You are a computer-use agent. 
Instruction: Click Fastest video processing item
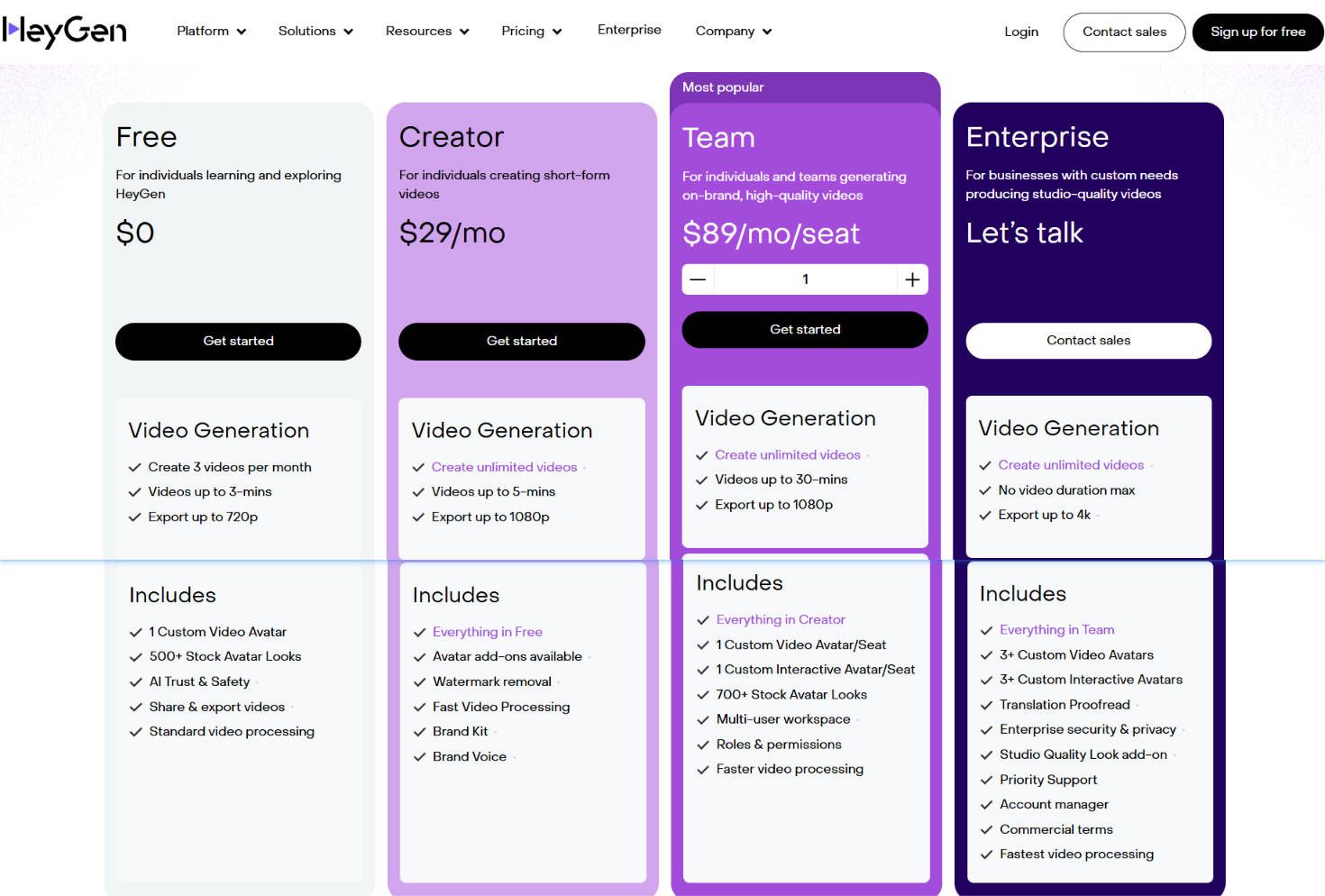[x=1076, y=854]
